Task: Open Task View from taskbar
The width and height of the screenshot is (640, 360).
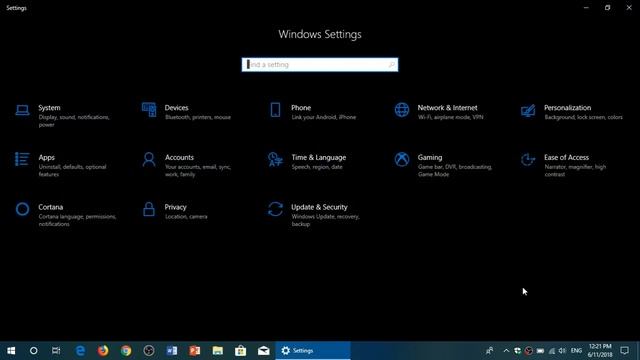Action: pos(56,351)
